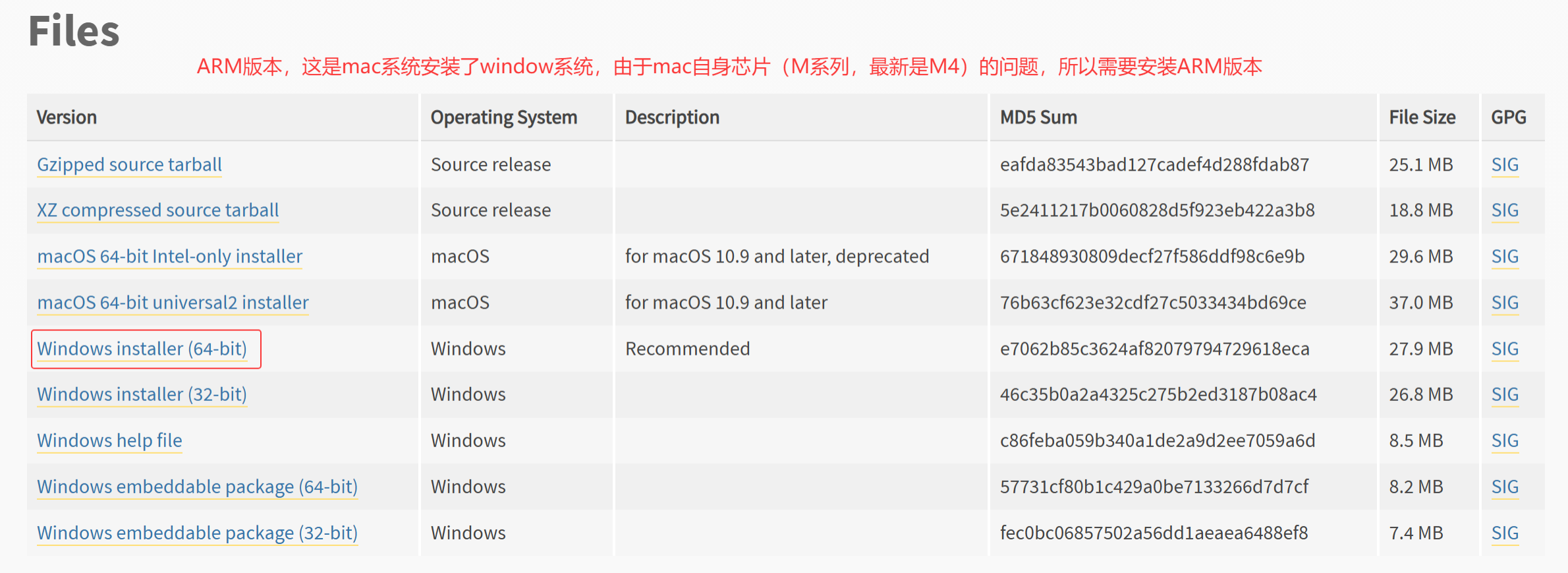The image size is (1568, 573).
Task: Download Windows embeddable package (32-bit)
Action: click(x=196, y=533)
